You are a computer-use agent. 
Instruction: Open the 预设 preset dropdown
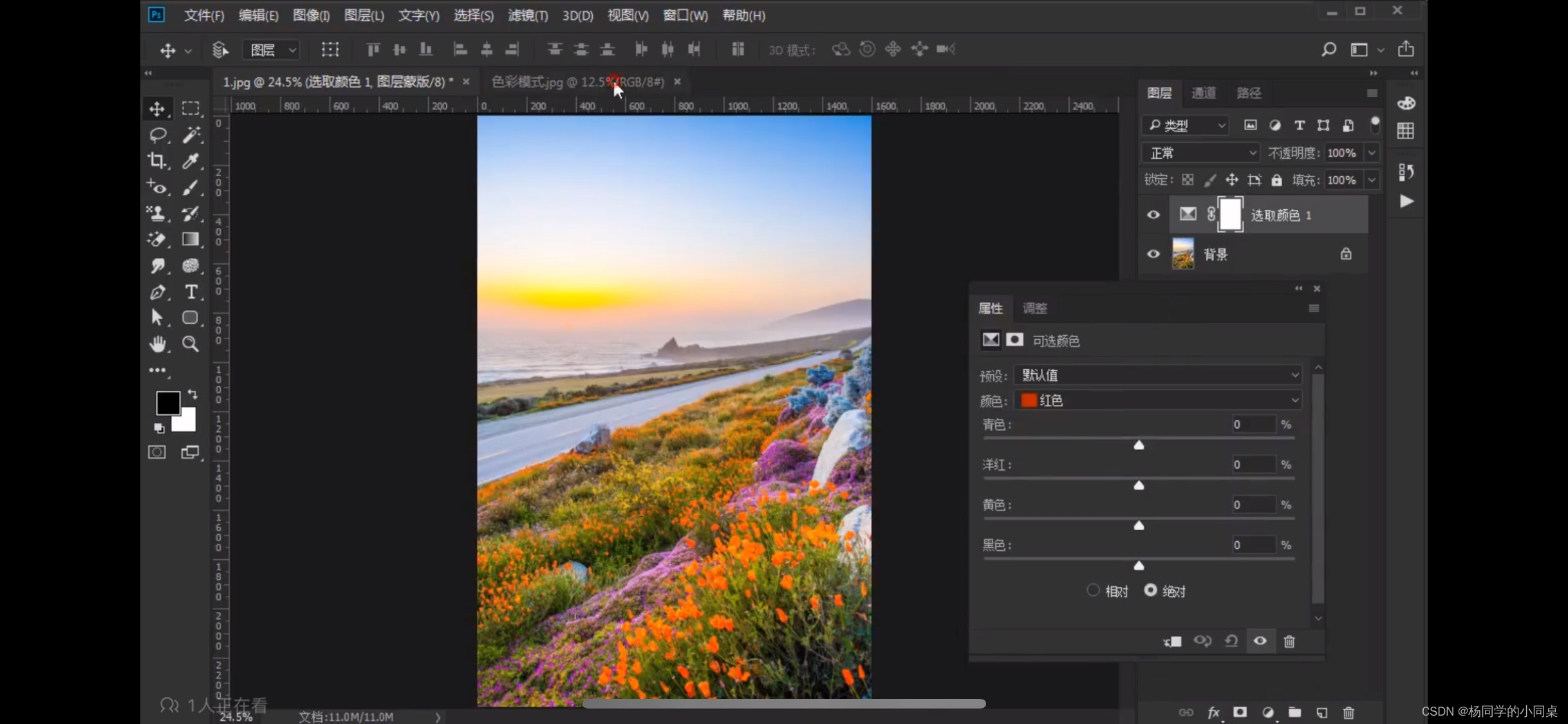[1157, 375]
